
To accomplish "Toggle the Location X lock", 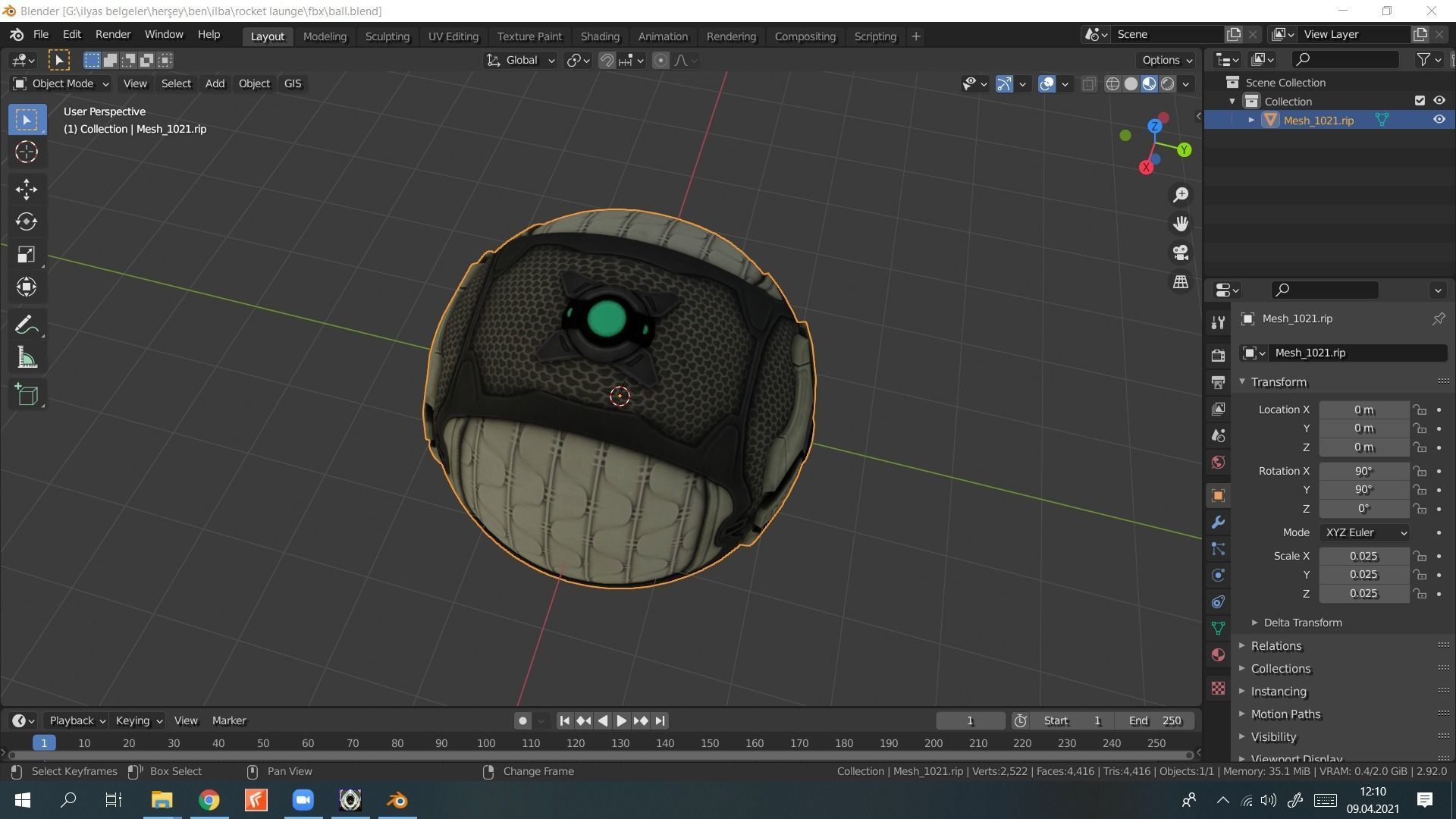I will click(x=1420, y=409).
